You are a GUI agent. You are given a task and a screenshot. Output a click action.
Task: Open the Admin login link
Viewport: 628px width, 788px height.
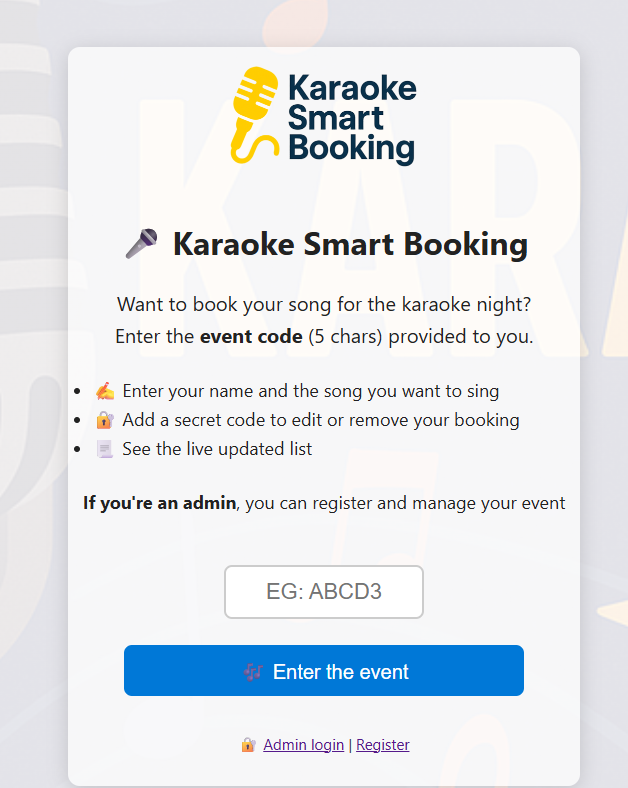[303, 745]
